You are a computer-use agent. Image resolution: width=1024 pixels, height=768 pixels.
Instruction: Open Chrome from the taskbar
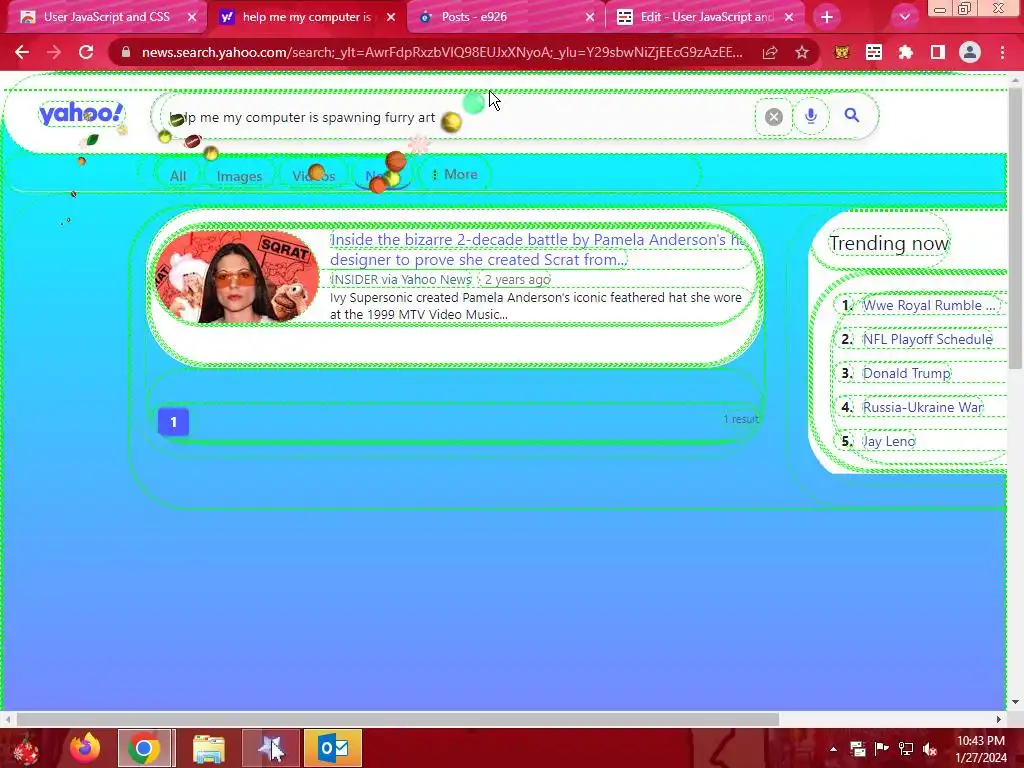(x=144, y=748)
